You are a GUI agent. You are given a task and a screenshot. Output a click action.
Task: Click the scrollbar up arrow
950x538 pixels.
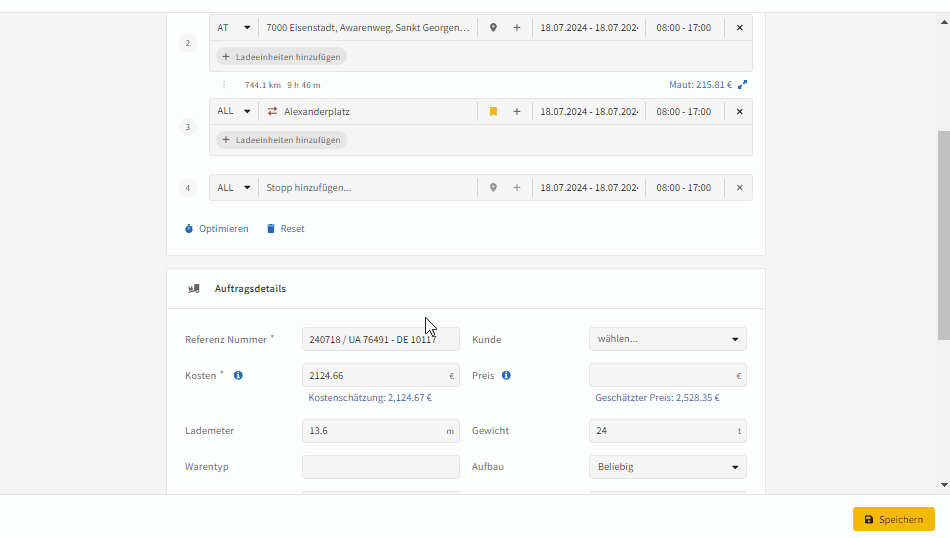tap(944, 22)
